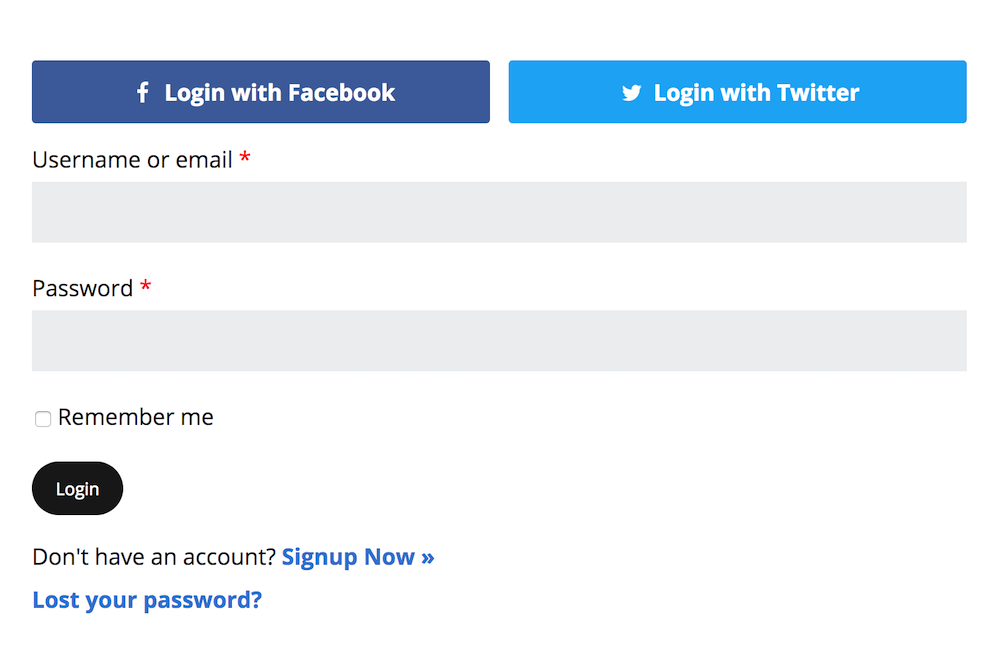Click the red asterisk beside Username or email
This screenshot has height=663, width=1000.
pos(245,157)
